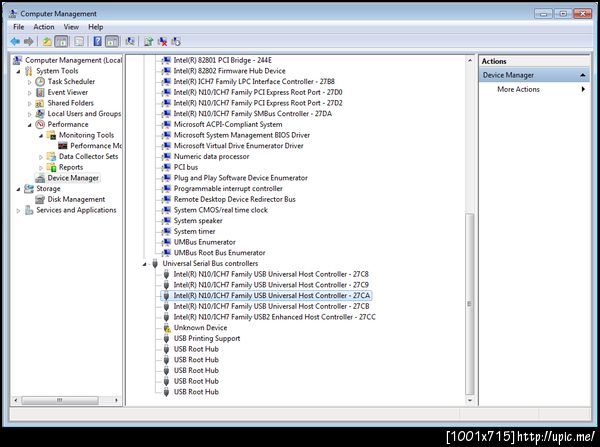Image resolution: width=600 pixels, height=447 pixels.
Task: Expand the Event Viewer node arrow
Action: (x=29, y=93)
